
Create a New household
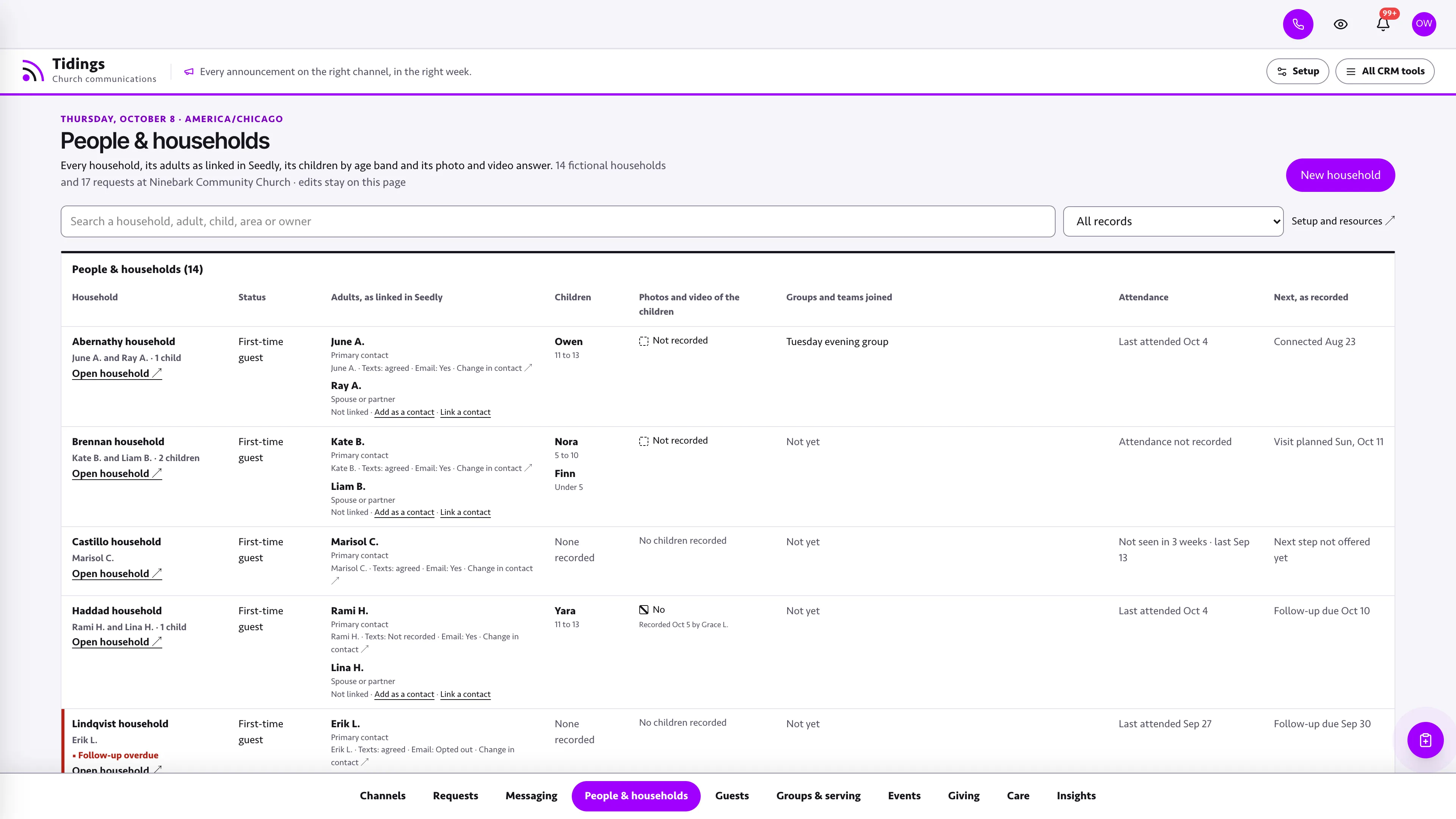tap(1340, 175)
